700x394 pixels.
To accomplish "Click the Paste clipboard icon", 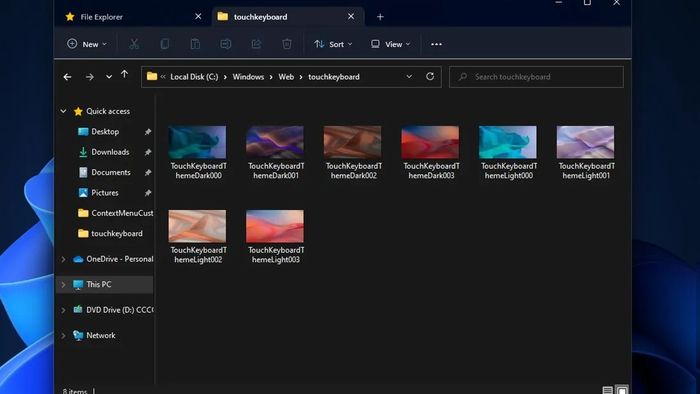I will 195,44.
